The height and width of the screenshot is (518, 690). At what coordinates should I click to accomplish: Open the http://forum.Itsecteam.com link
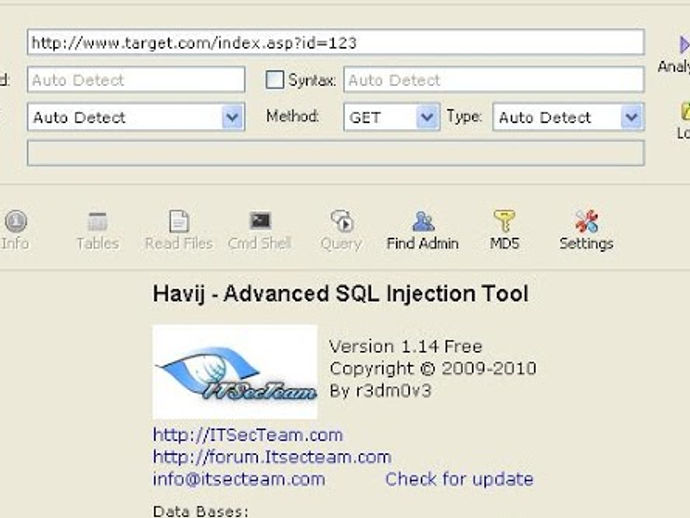(272, 457)
